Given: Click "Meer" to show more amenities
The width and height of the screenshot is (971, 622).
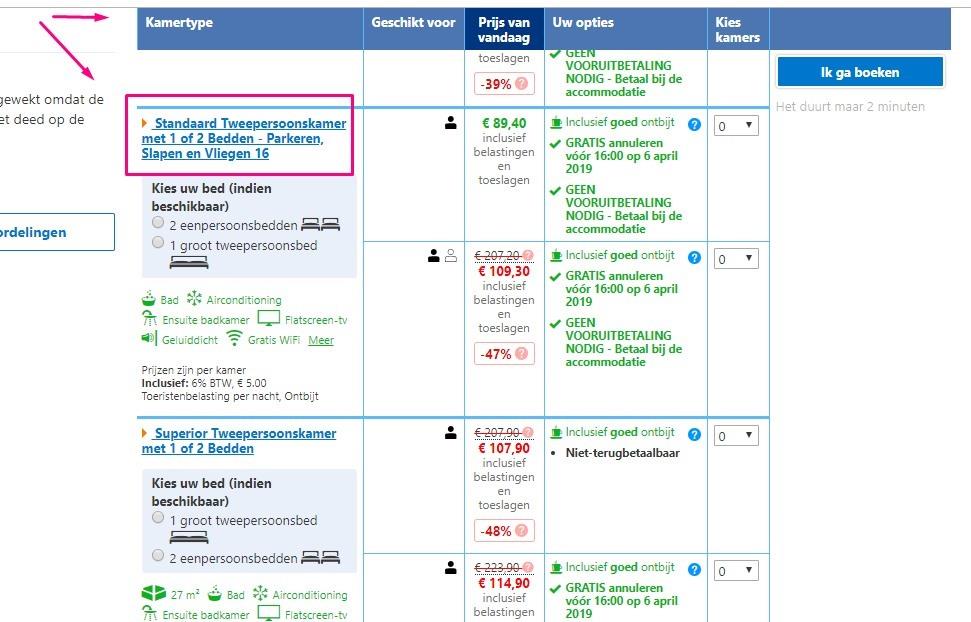Looking at the screenshot, I should coord(321,340).
